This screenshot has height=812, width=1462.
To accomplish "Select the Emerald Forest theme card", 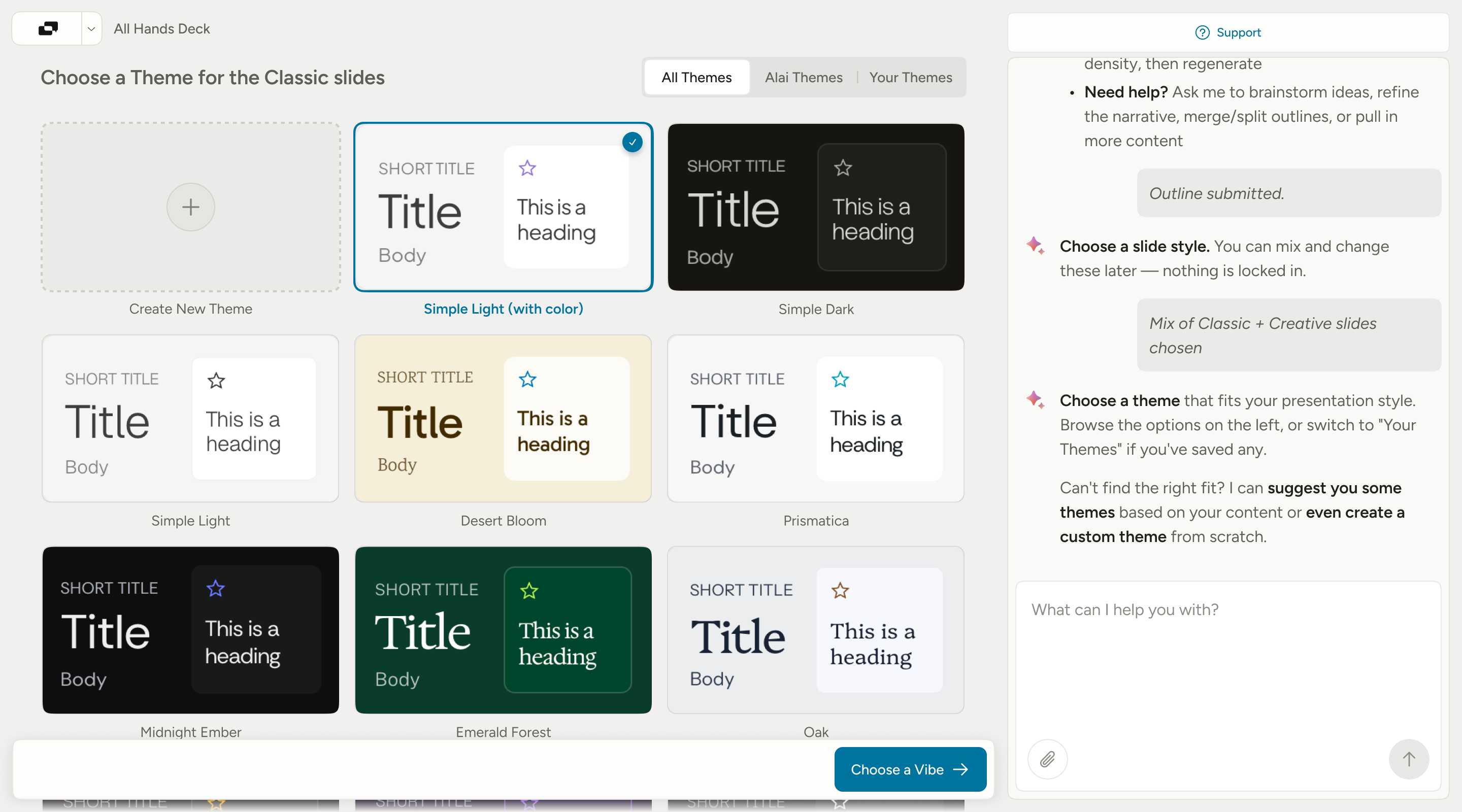I will click(x=503, y=630).
